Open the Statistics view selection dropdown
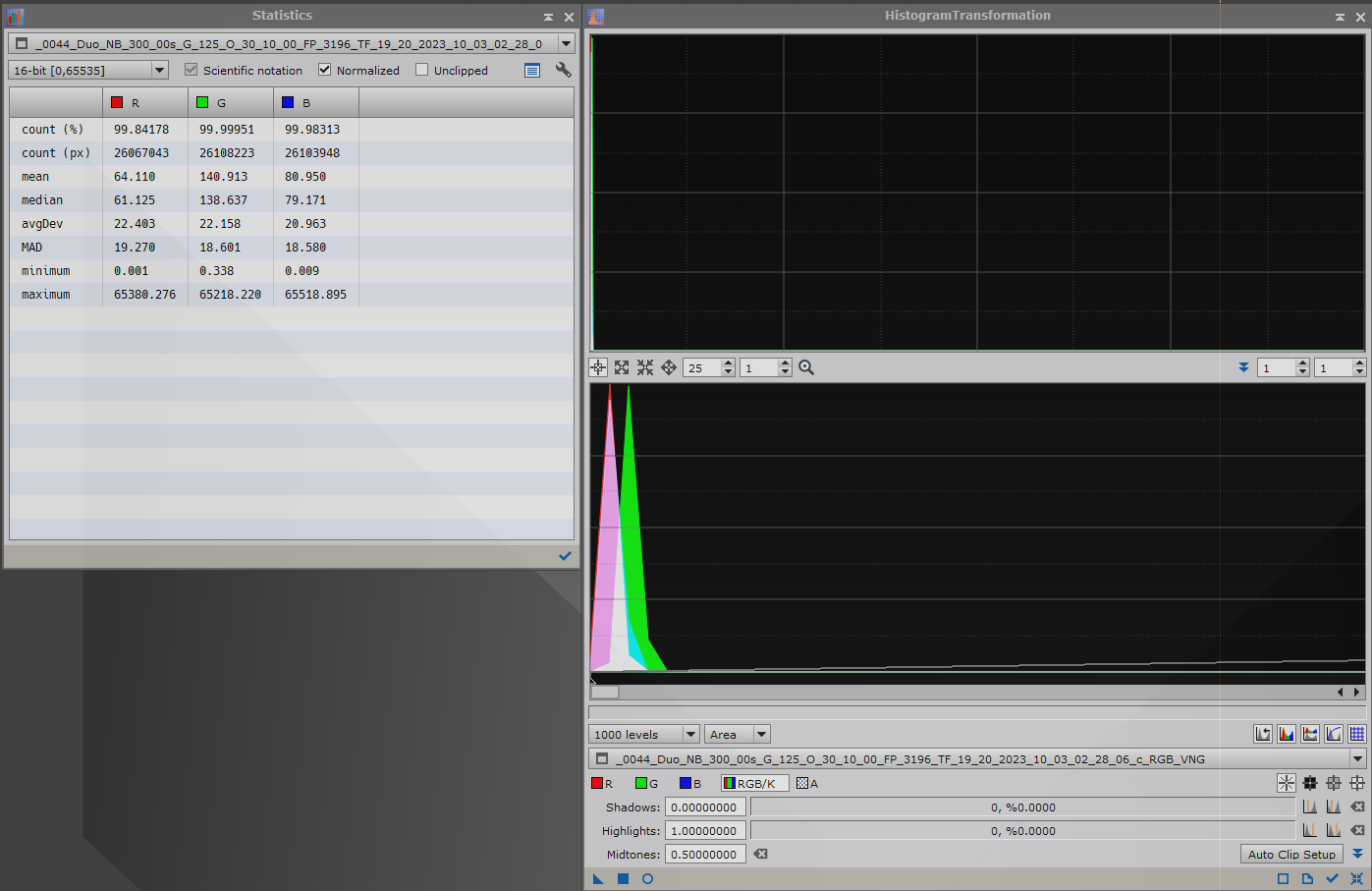This screenshot has width=1372, height=891. [291, 43]
